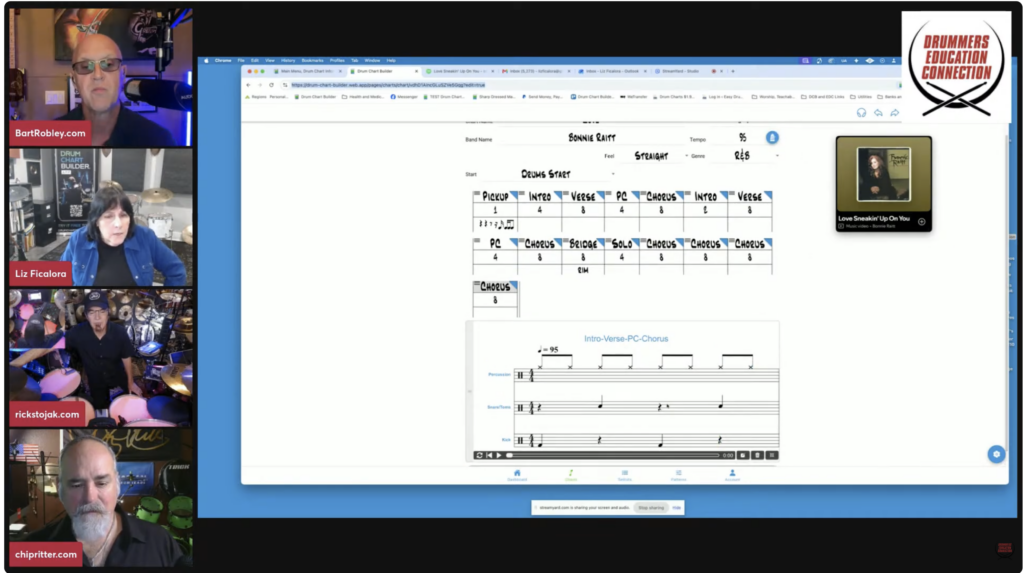Toggle the loop icon in the player
This screenshot has height=573, width=1024.
point(479,455)
